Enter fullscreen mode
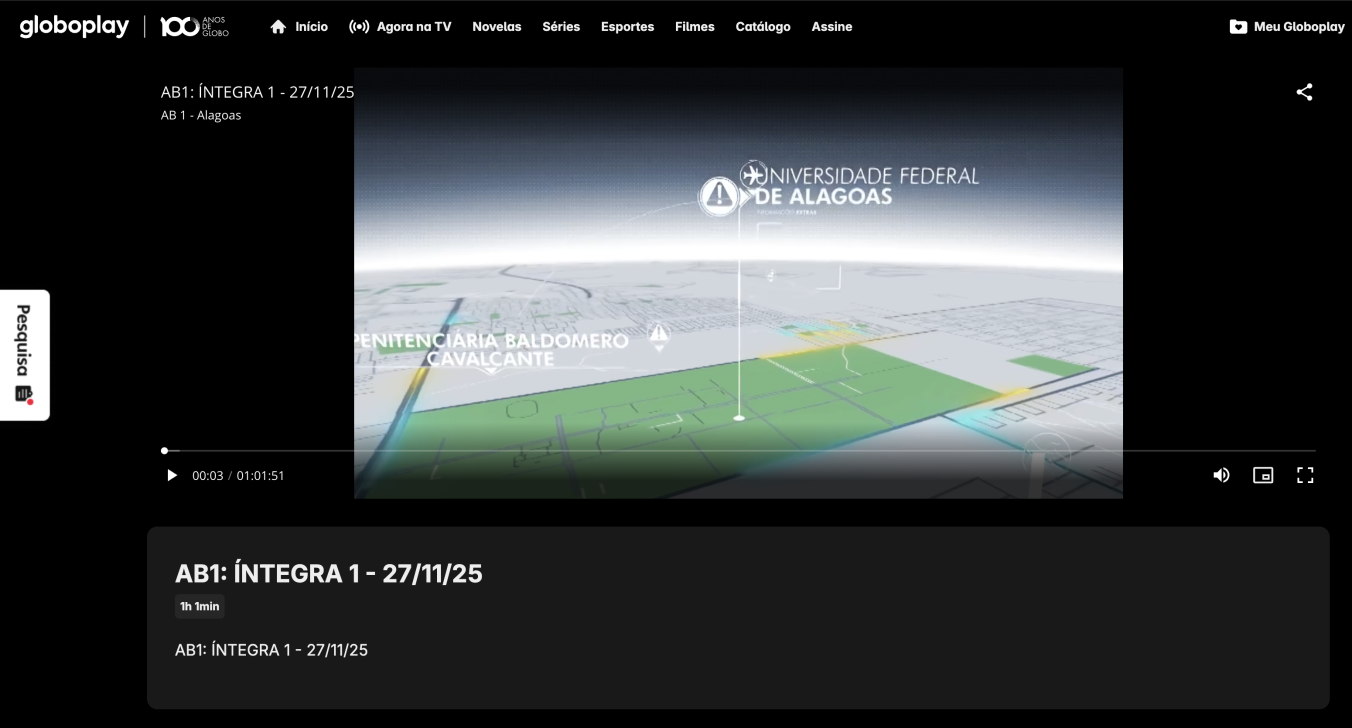 (1305, 475)
